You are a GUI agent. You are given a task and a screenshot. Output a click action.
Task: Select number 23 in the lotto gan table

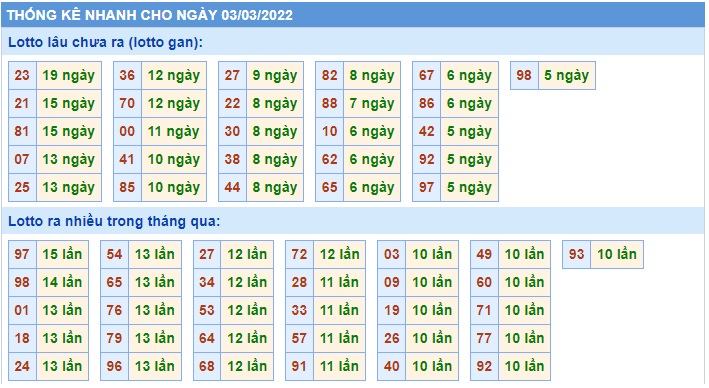22,75
